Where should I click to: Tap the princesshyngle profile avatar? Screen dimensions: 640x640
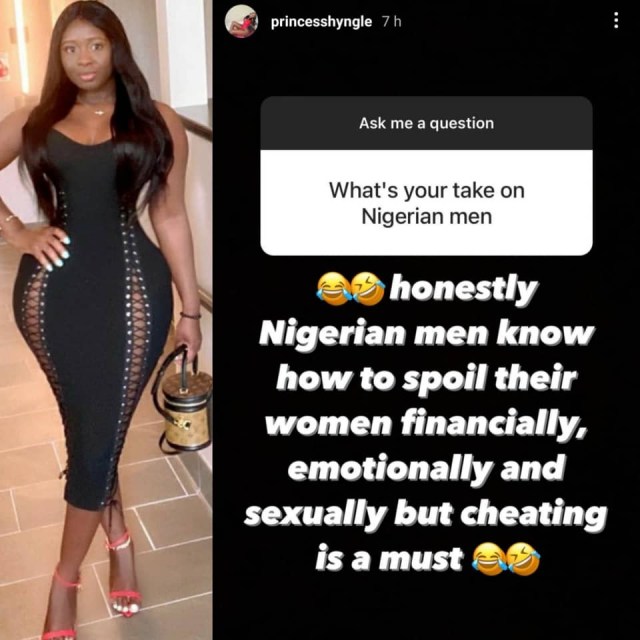[241, 21]
